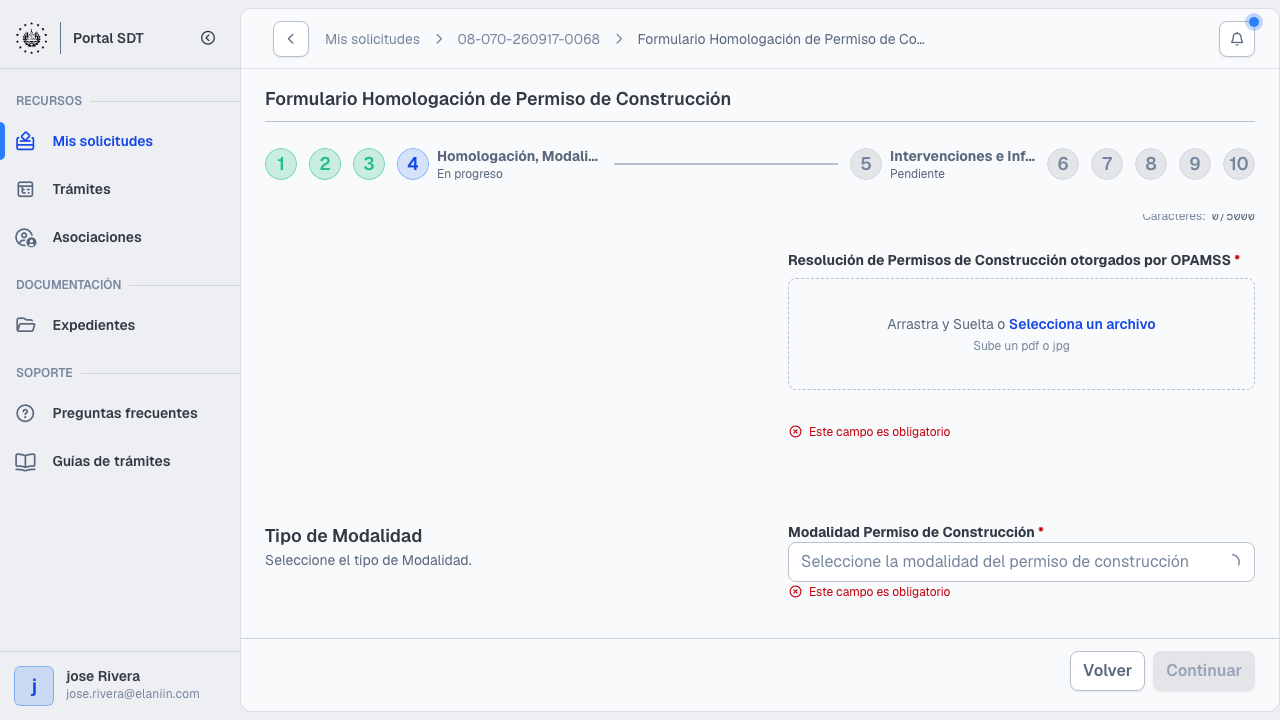Open the Trámites sidebar item

coord(120,189)
